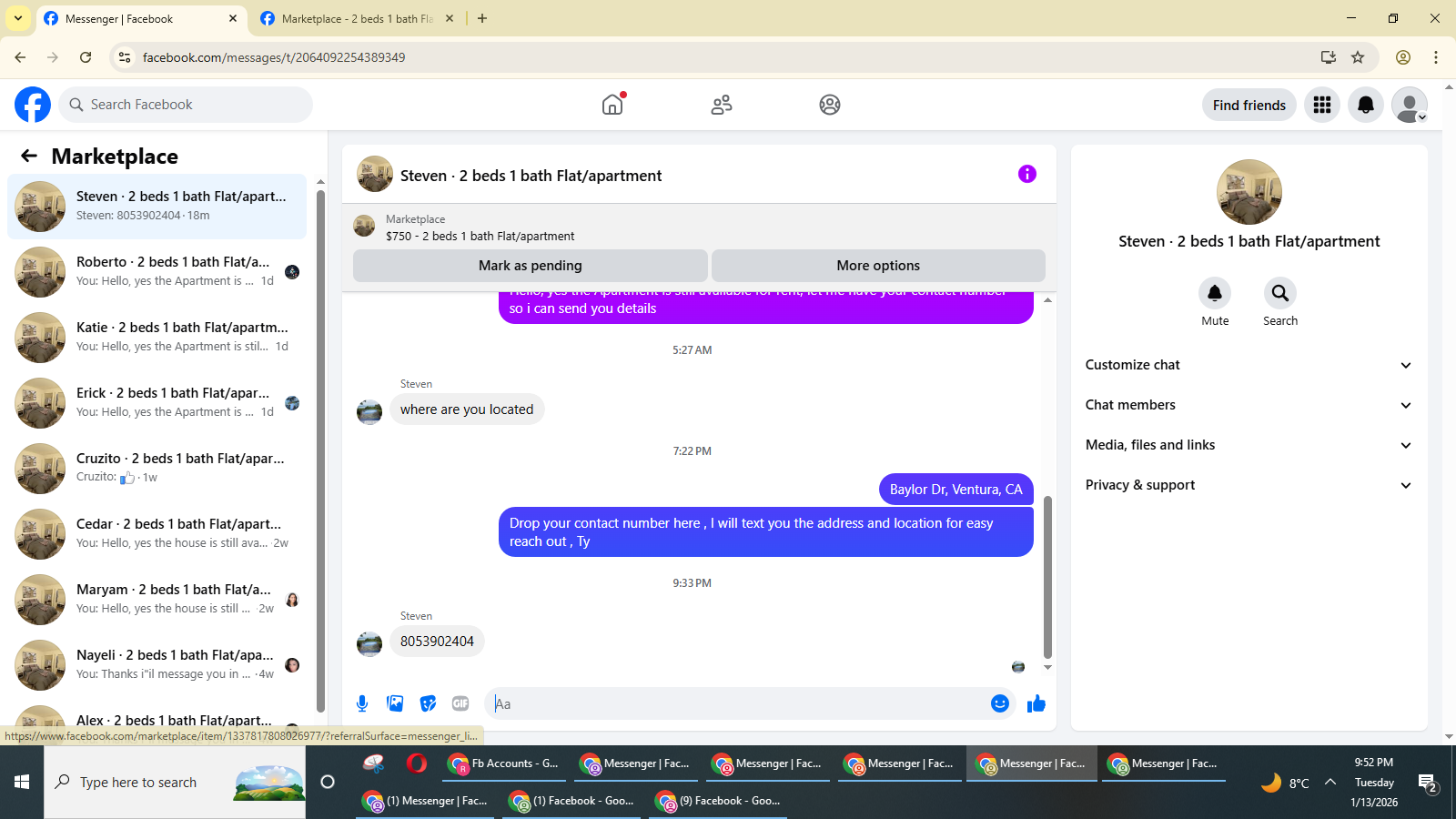Open the taskbar notification center icon

1428,783
